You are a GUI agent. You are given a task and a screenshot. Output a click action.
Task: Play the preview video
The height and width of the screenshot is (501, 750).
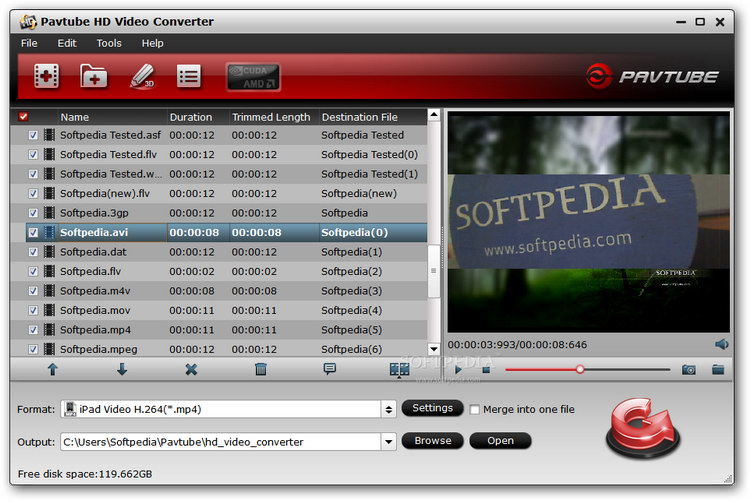coord(458,369)
